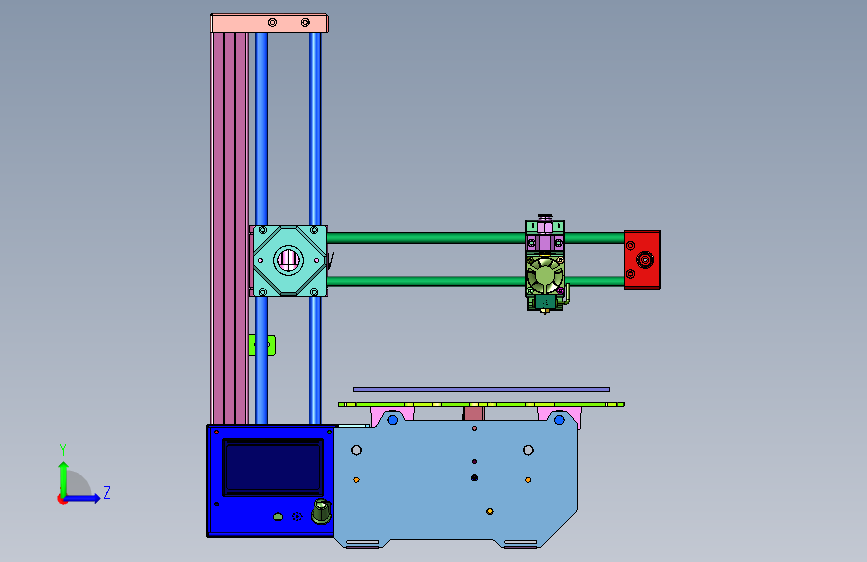
Task: Select the right screw hole on top bracket
Action: click(305, 22)
